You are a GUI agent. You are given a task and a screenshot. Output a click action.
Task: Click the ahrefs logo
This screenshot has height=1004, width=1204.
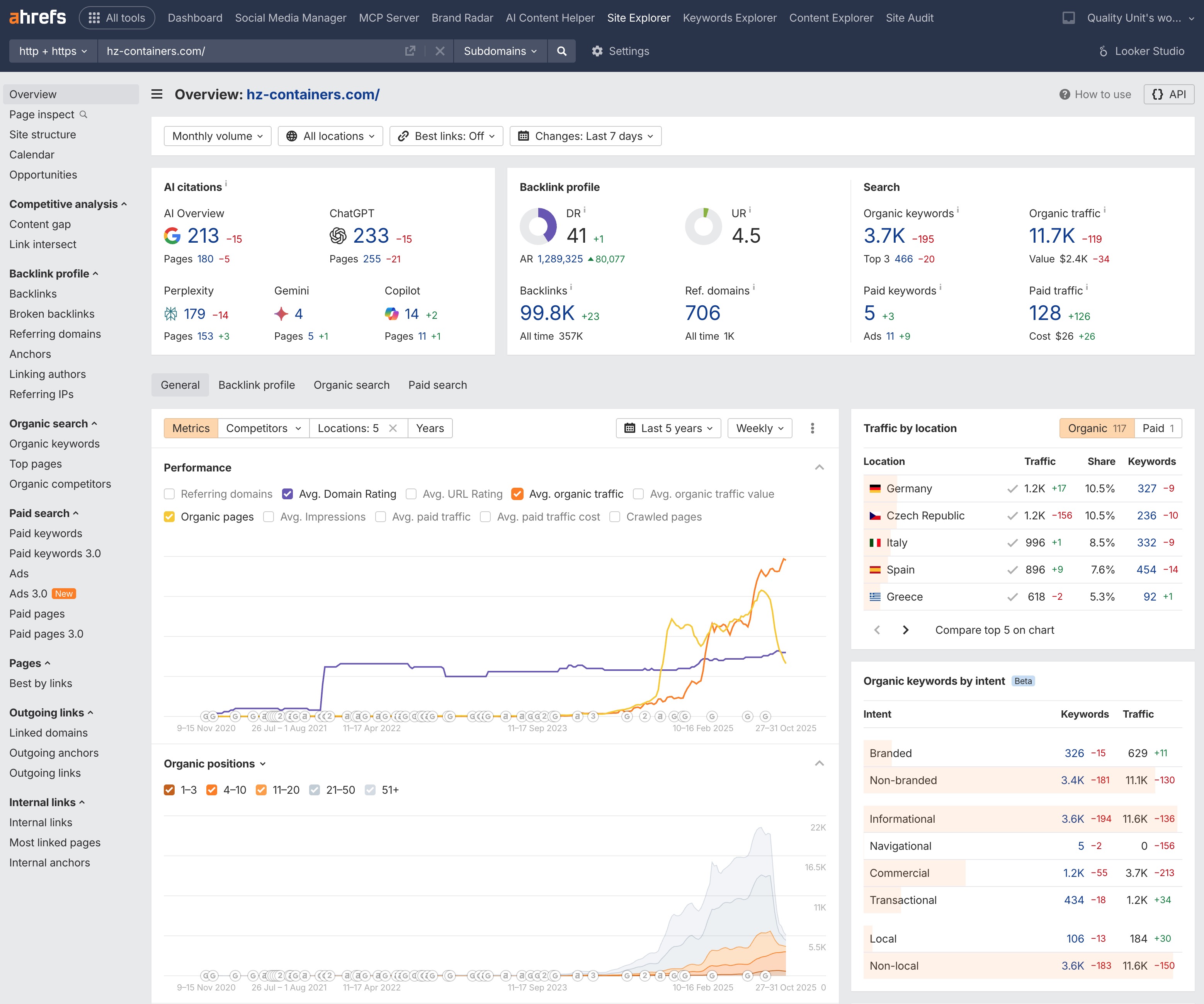click(37, 17)
